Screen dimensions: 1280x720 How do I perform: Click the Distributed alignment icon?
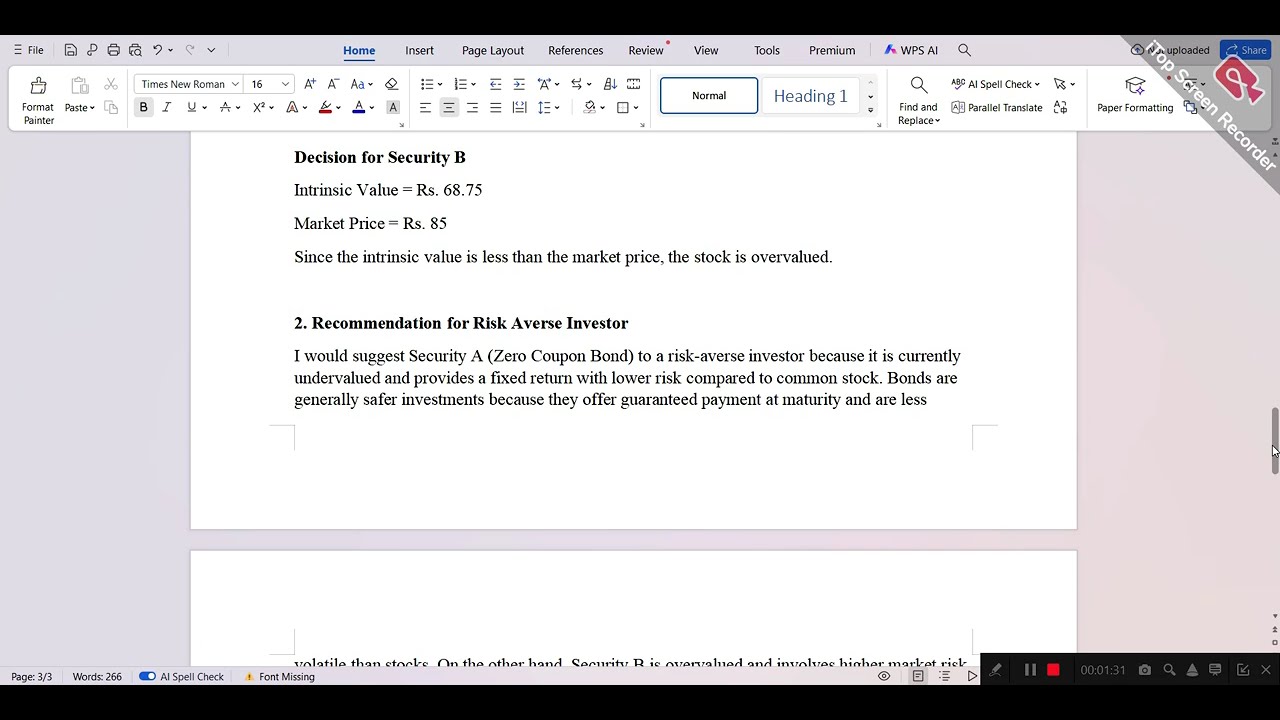(x=519, y=108)
